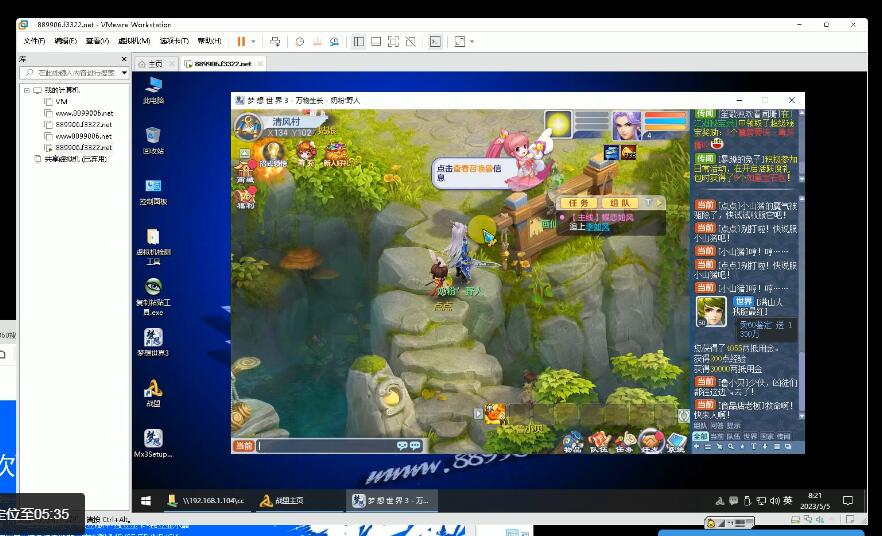Open the 帮助(H) menu

[x=209, y=41]
